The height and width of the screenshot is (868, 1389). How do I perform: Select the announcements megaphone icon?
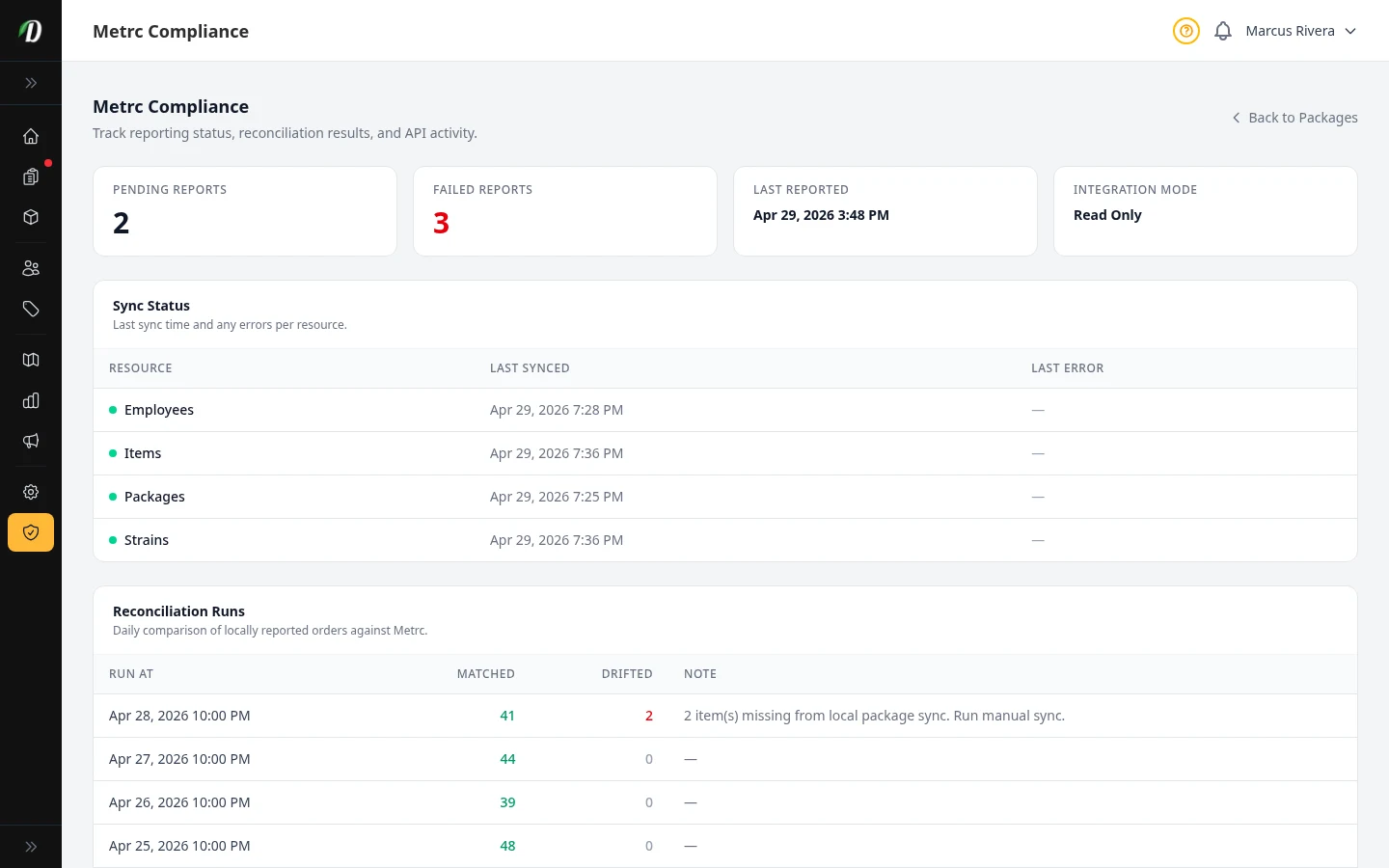tap(31, 441)
